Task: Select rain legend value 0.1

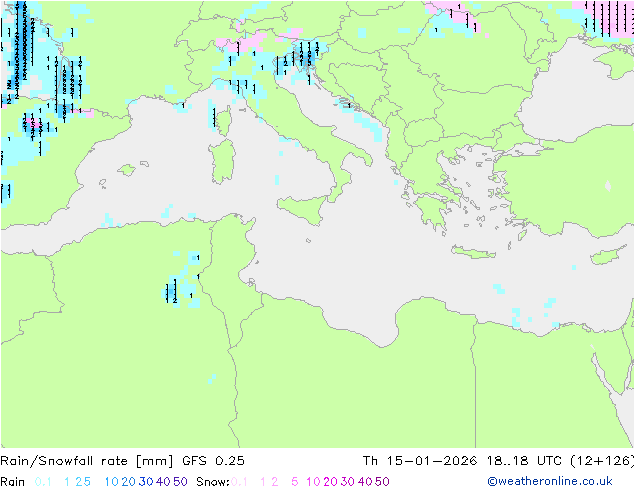Action: (43, 482)
